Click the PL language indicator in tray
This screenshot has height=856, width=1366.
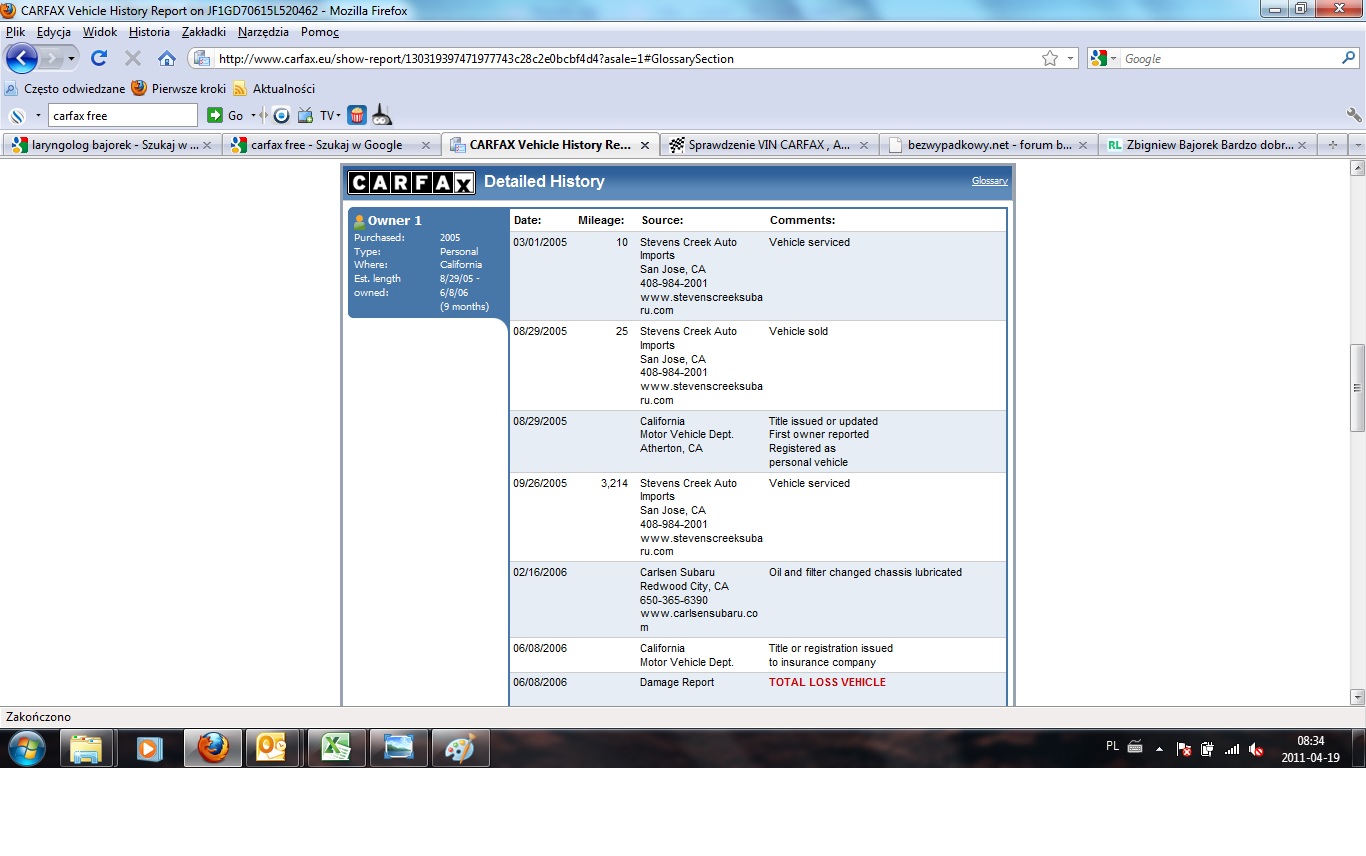(1113, 746)
